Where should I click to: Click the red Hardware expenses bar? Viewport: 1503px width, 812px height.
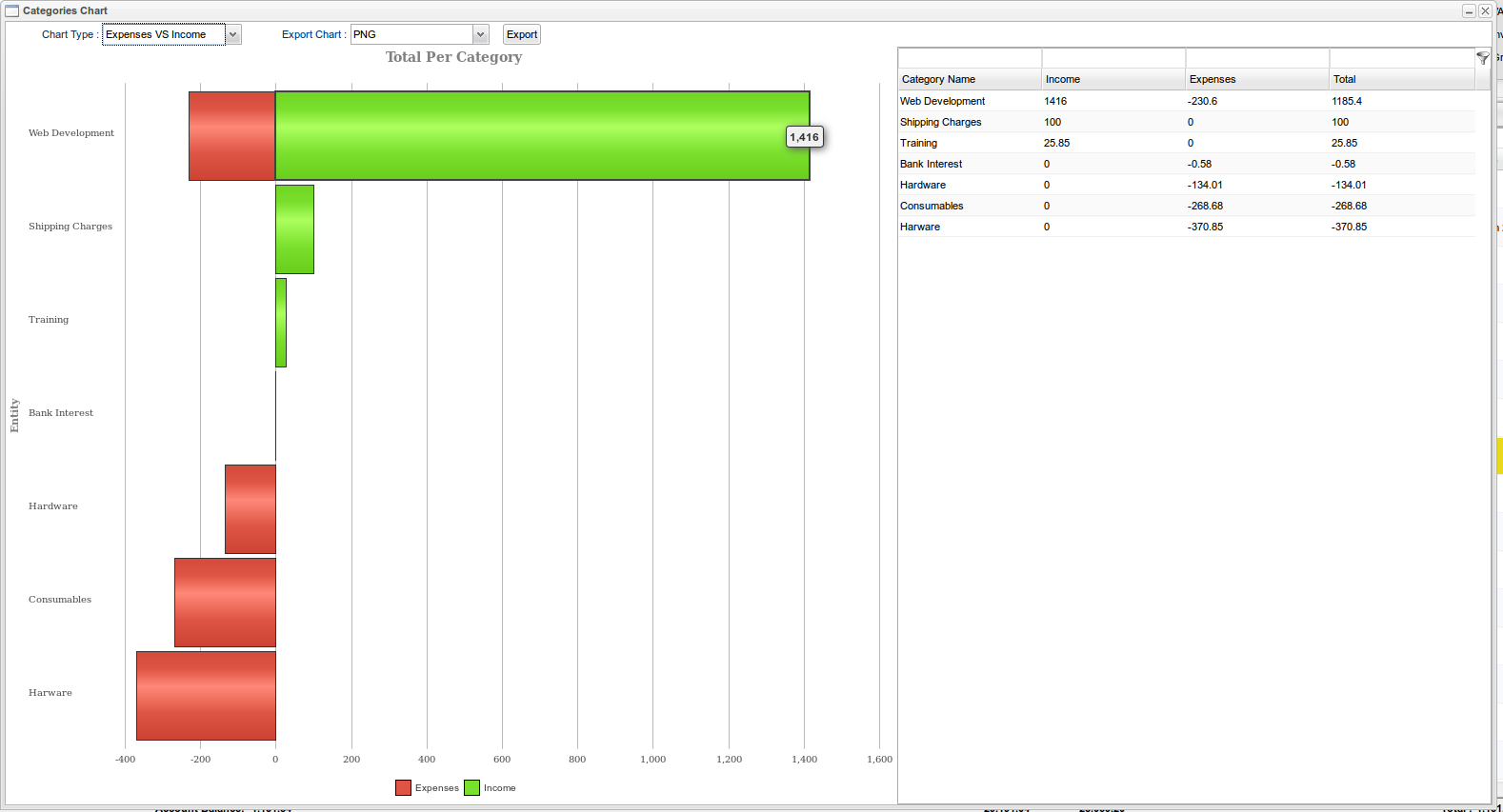click(x=250, y=509)
